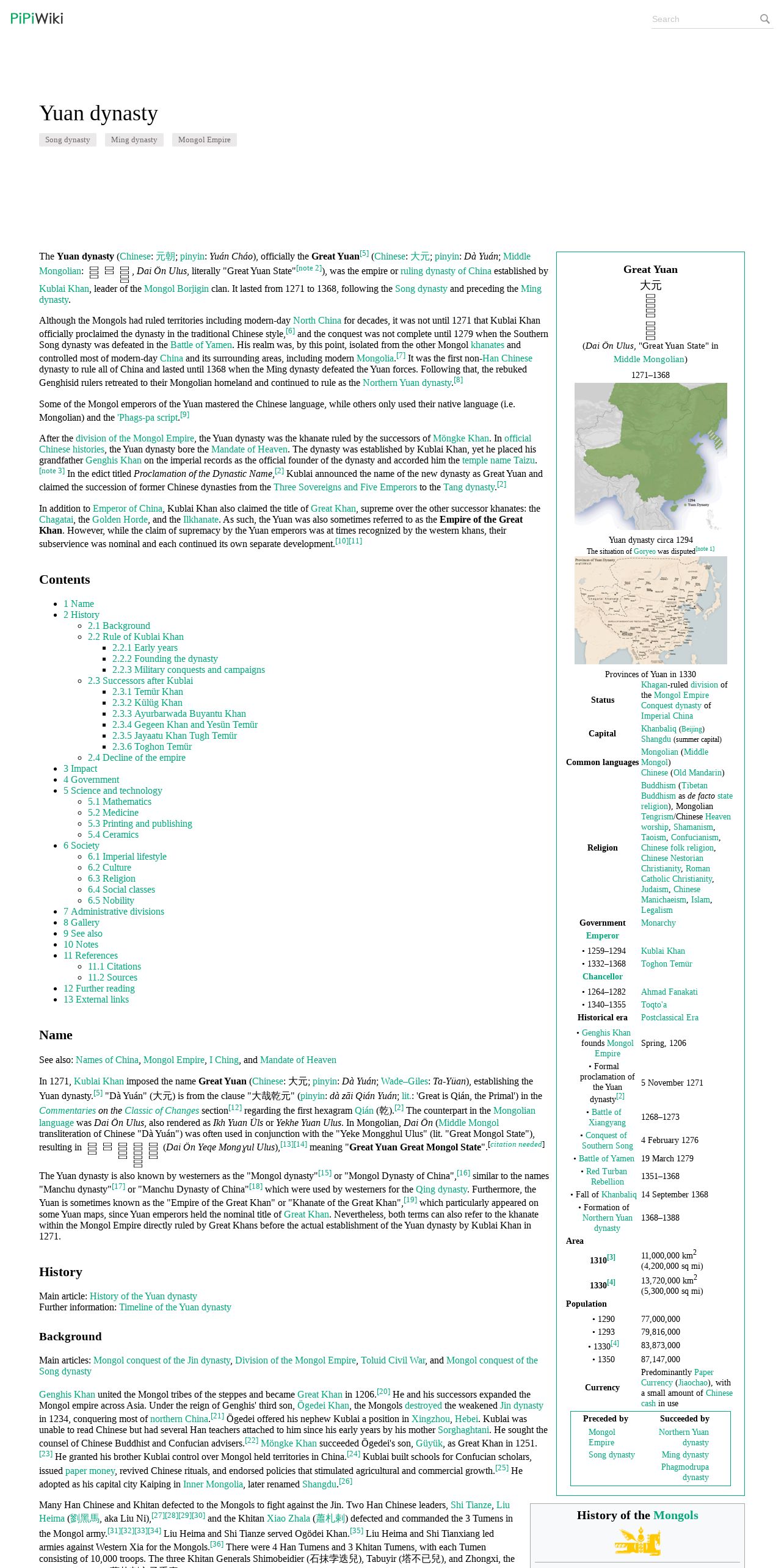Jump to 13 External links
784x1568 pixels.
pos(96,1000)
